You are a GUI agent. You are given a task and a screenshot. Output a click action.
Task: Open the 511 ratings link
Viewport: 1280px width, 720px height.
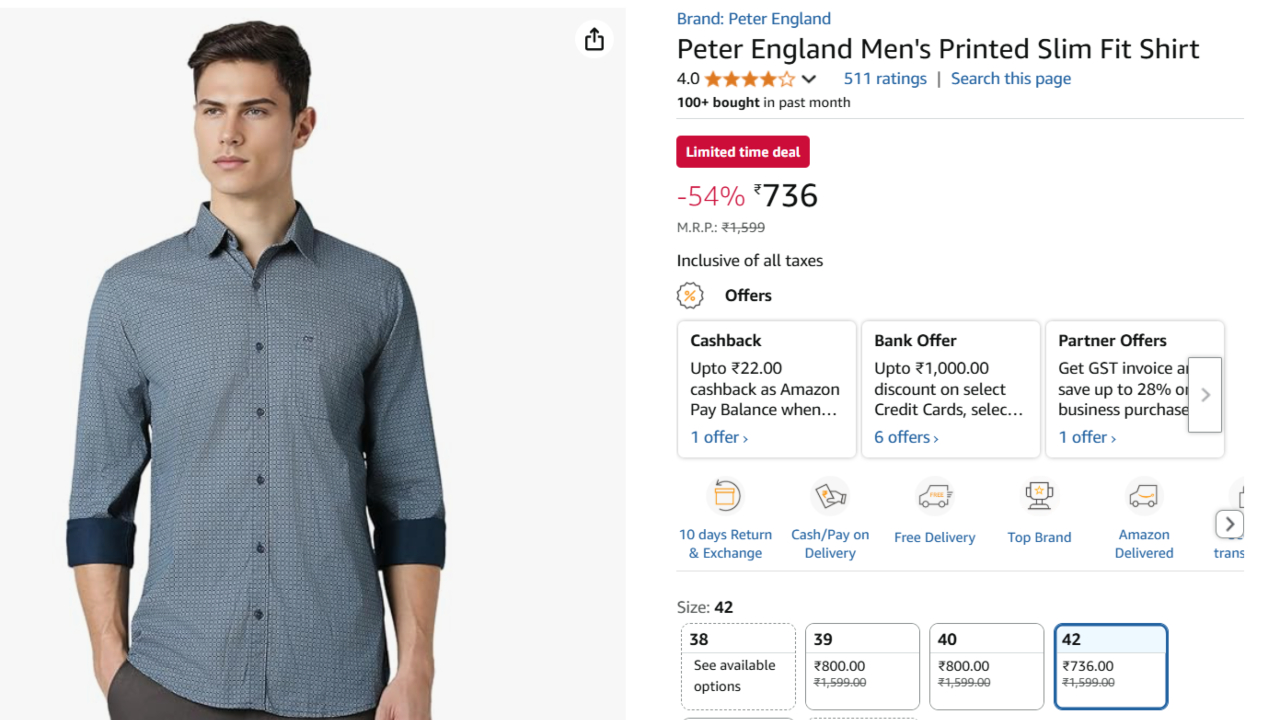(885, 79)
